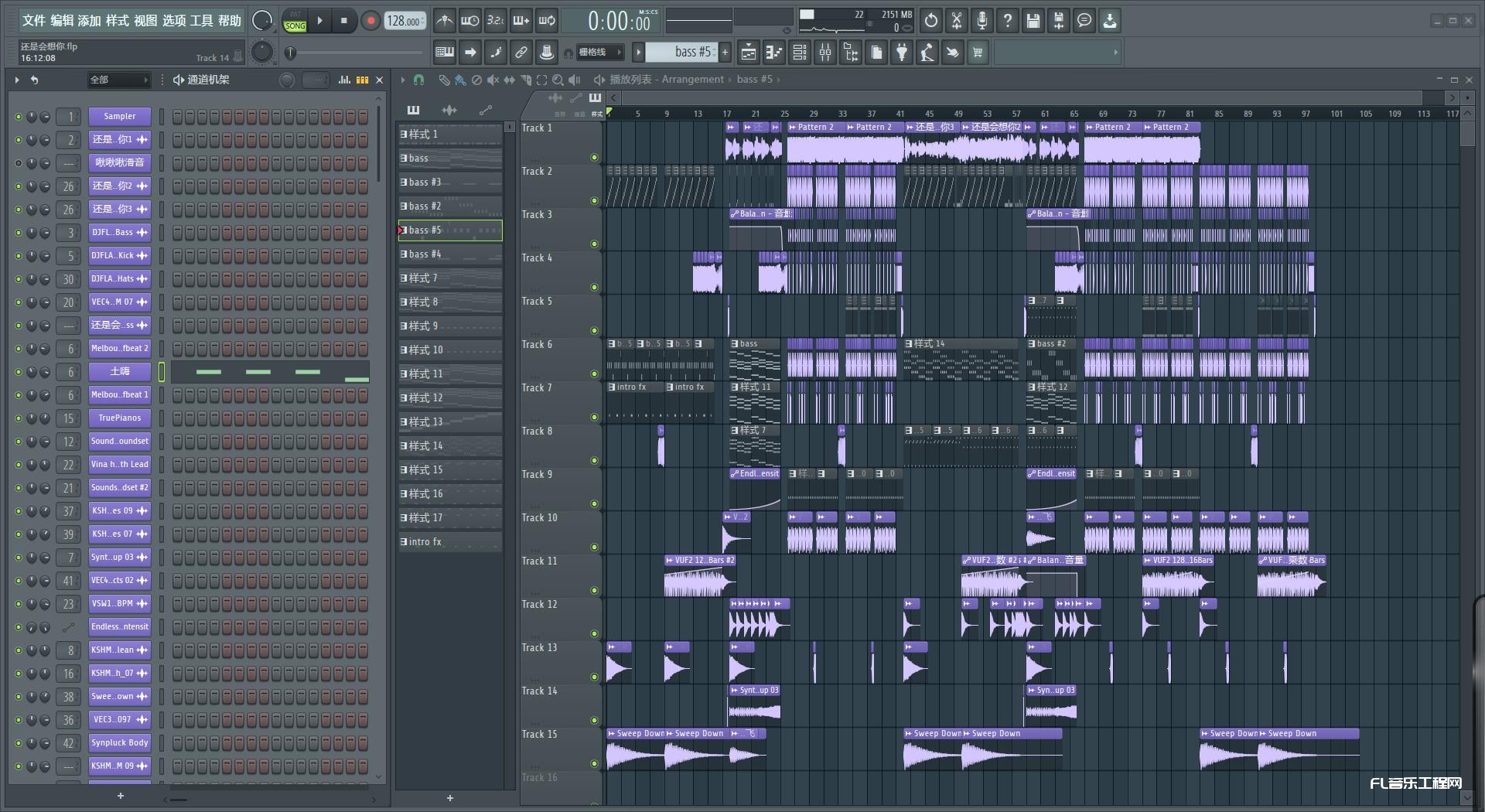This screenshot has width=1485, height=812.
Task: Select the playlist delete tool
Action: click(x=476, y=80)
